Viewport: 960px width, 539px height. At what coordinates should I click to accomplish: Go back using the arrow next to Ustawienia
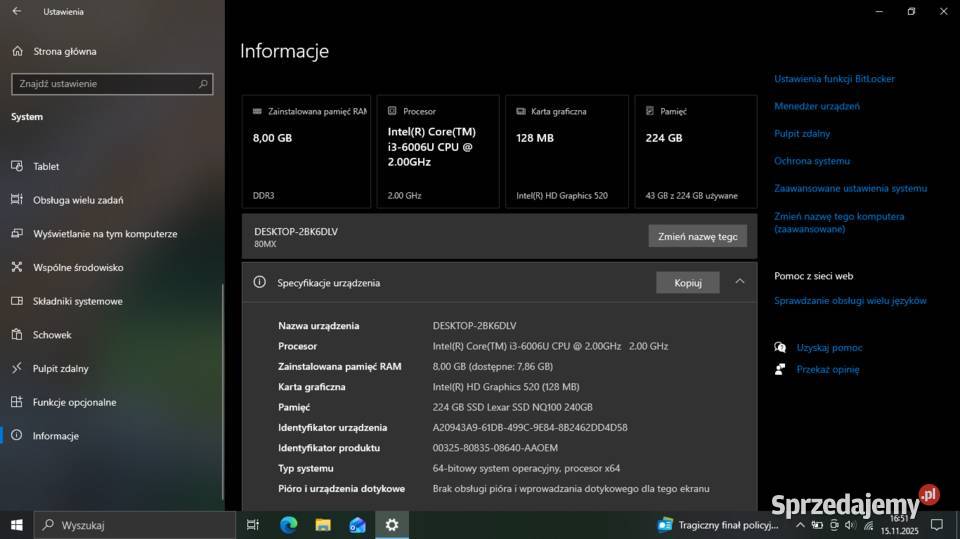17,11
